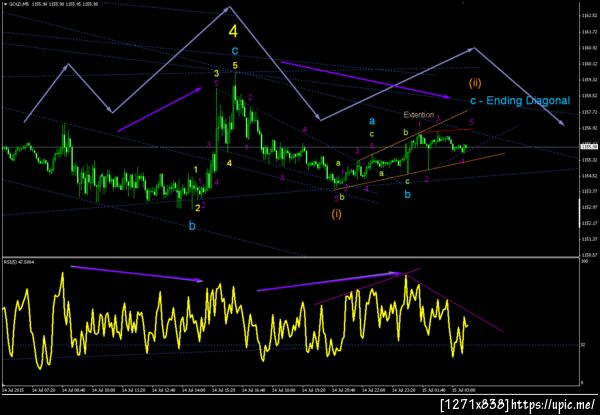The width and height of the screenshot is (600, 415).
Task: Click the RSI scale 100 level value
Action: tap(584, 261)
